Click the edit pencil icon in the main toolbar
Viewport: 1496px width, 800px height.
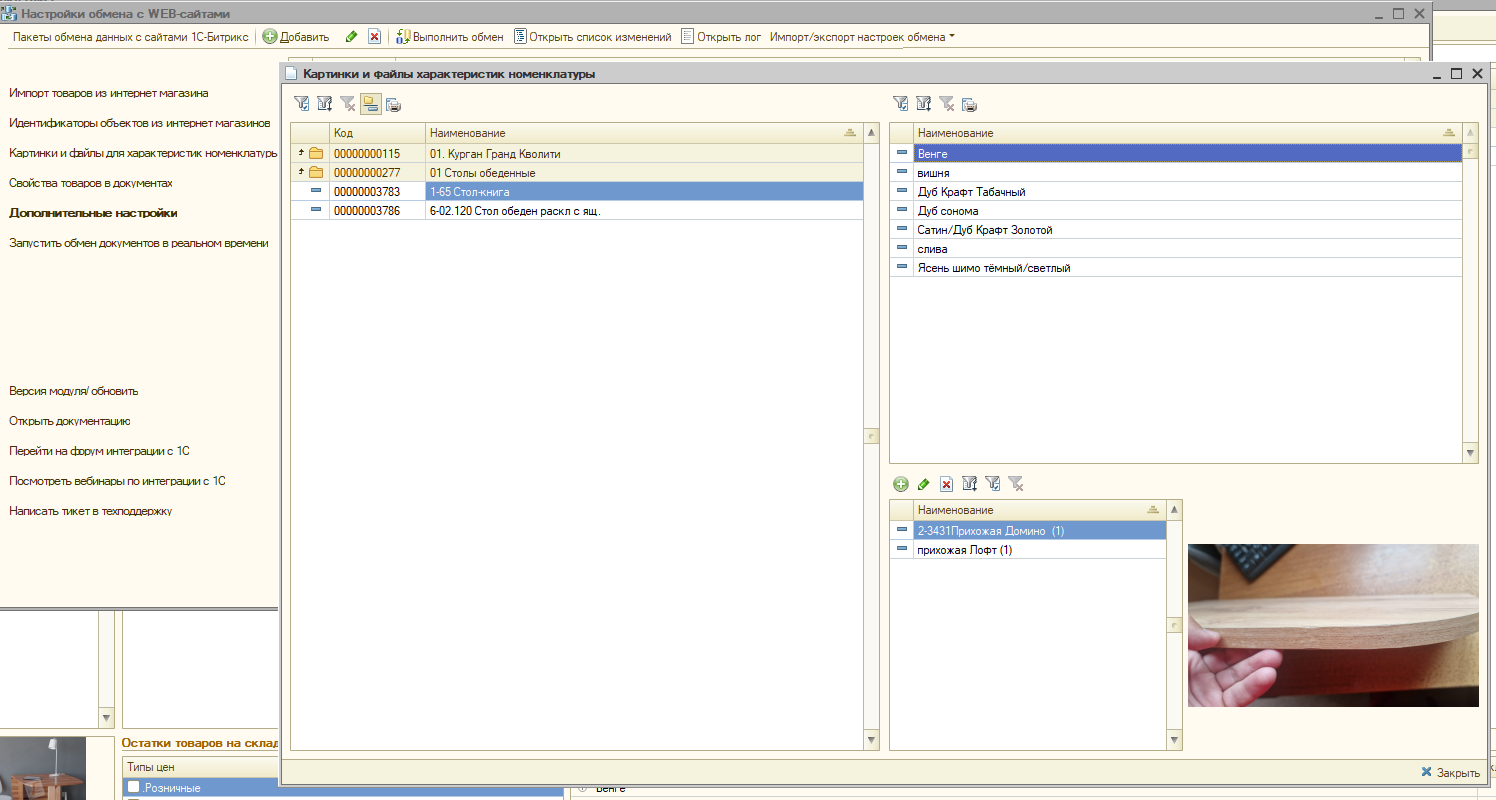pyautogui.click(x=351, y=37)
